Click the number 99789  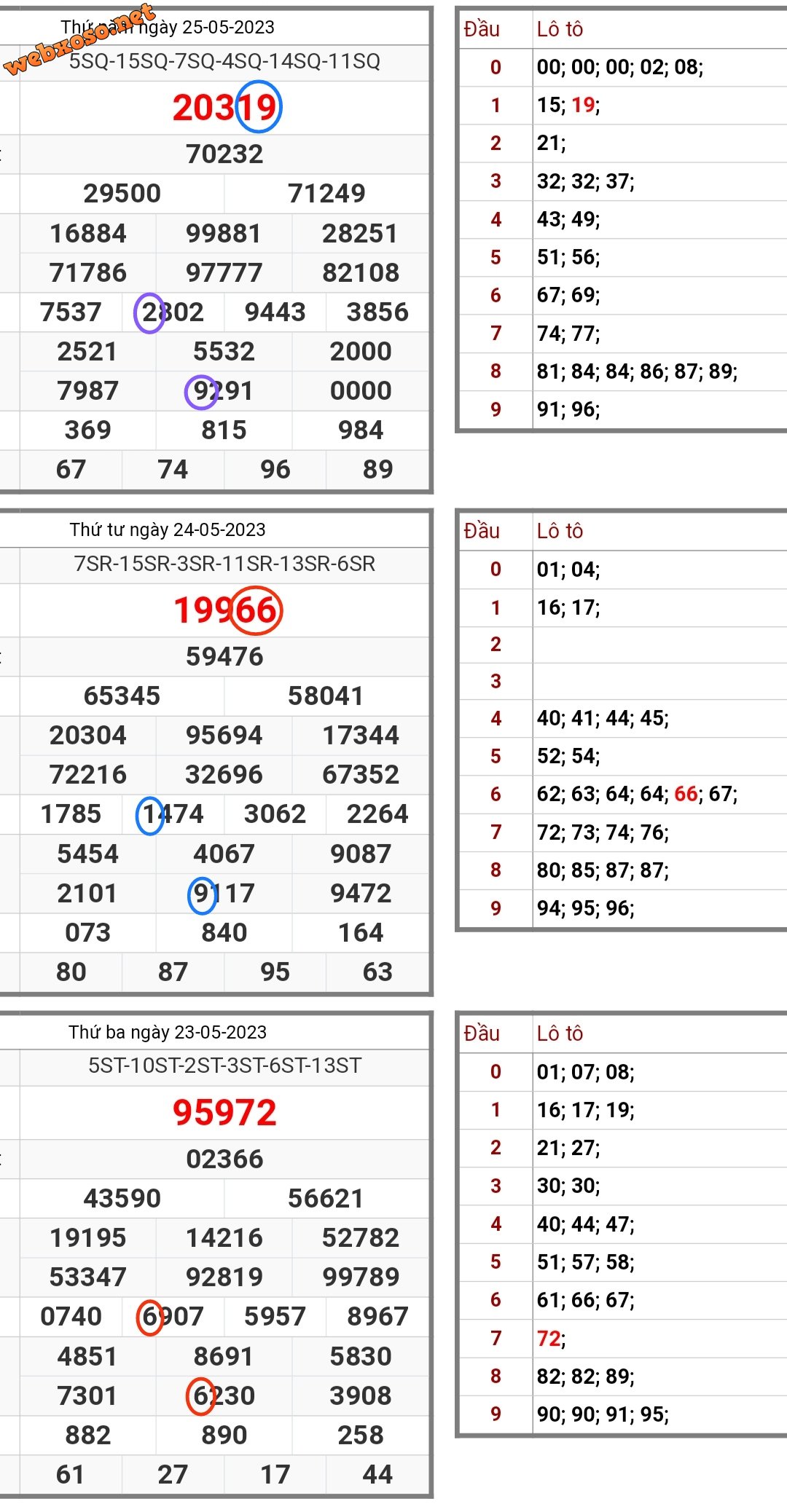361,1277
